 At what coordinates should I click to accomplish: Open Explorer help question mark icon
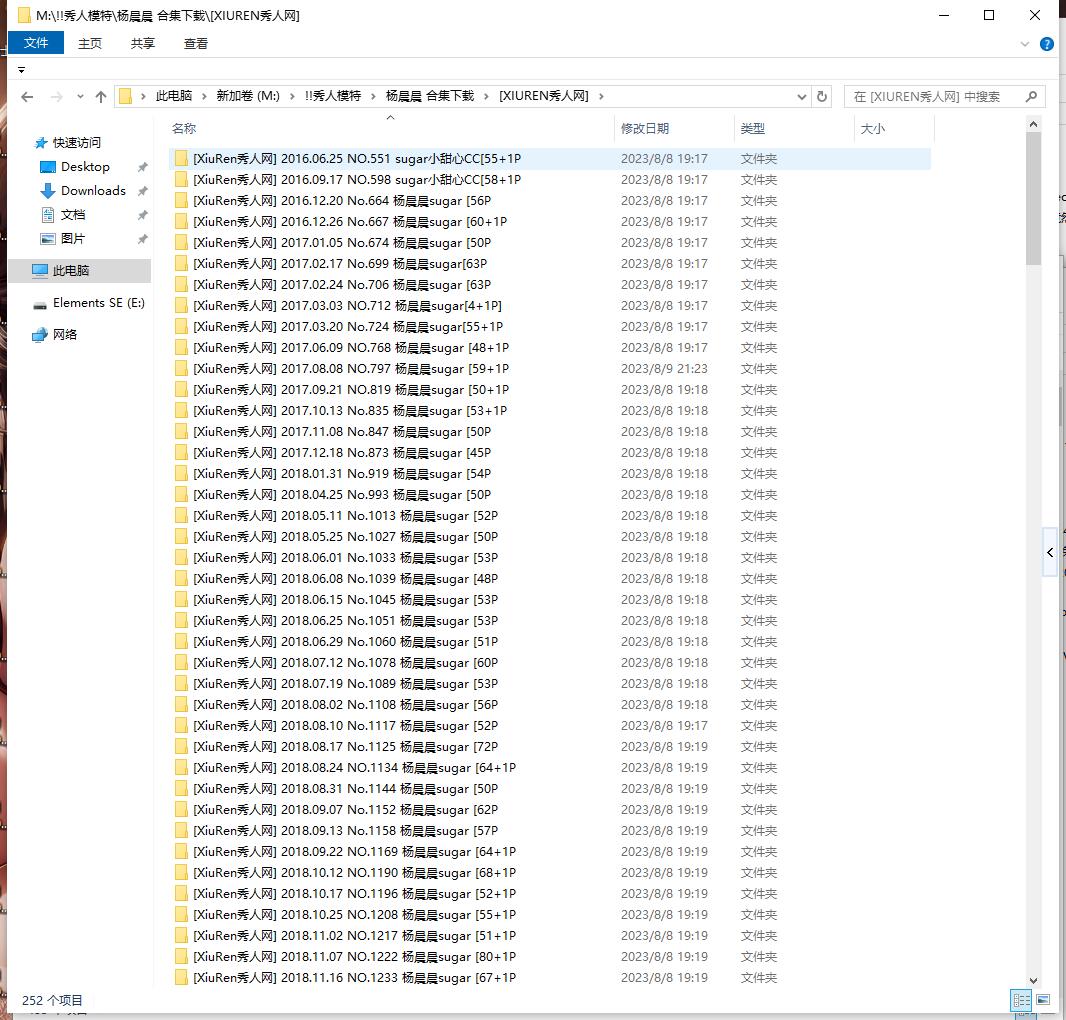pos(1047,44)
